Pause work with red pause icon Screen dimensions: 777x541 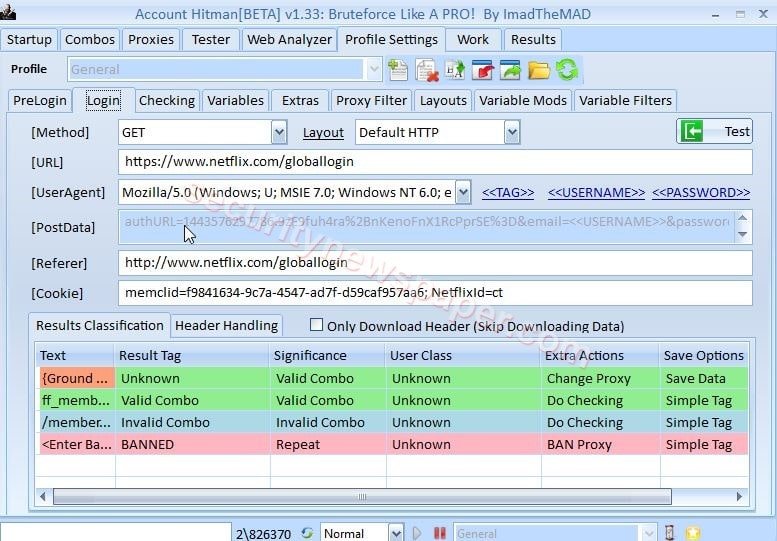click(440, 533)
